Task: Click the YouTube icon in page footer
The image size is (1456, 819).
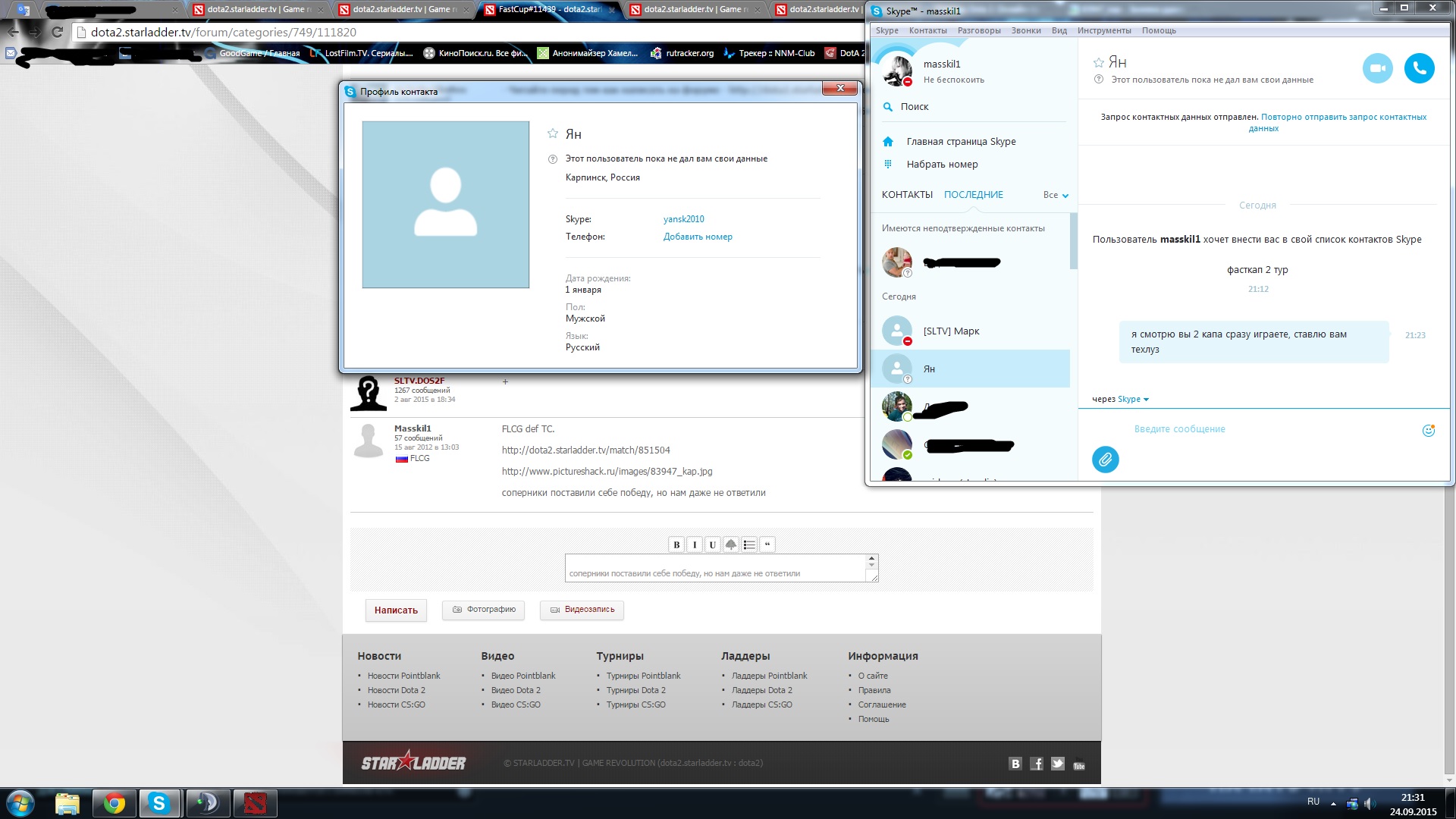Action: (x=1079, y=765)
